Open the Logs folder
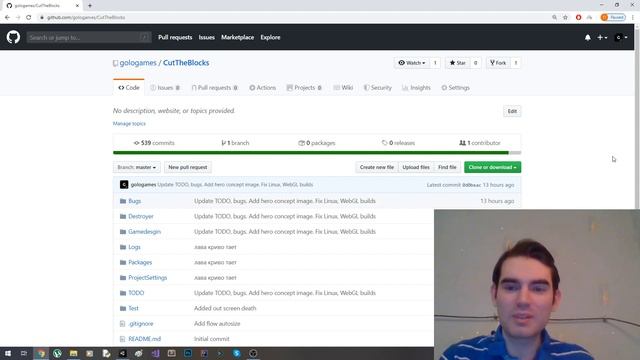 134,247
